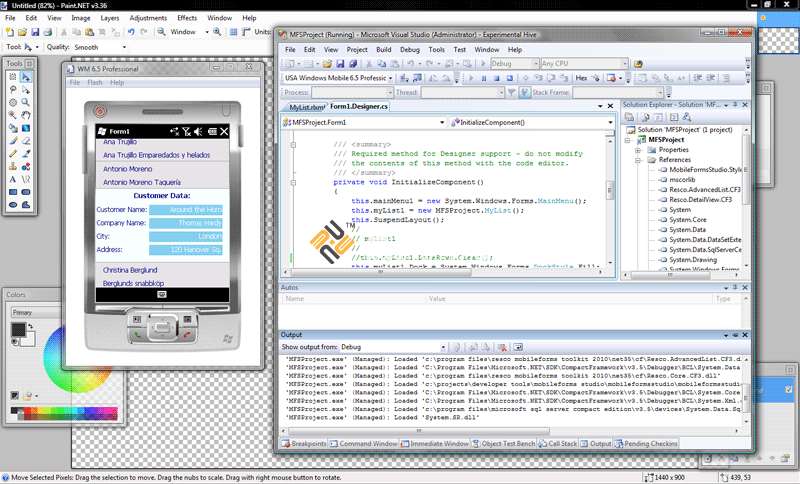Viewport: 800px width, 484px height.
Task: Expand the References node in Solution Explorer
Action: click(638, 160)
